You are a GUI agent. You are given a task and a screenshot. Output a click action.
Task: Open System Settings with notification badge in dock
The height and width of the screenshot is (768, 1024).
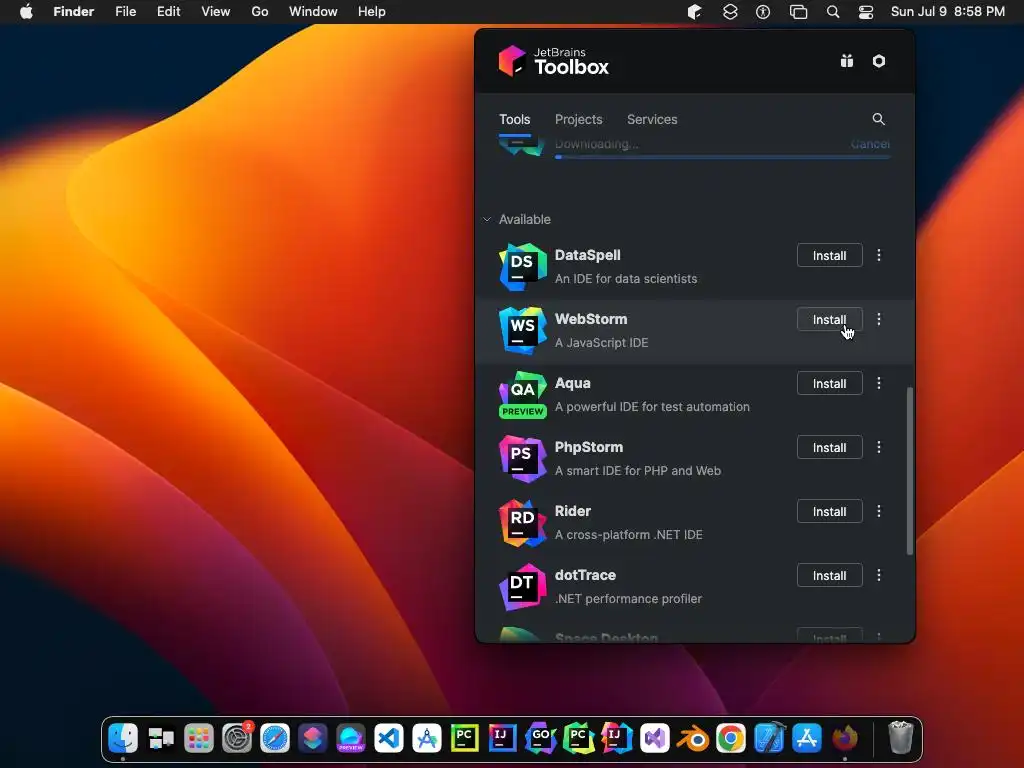(237, 739)
